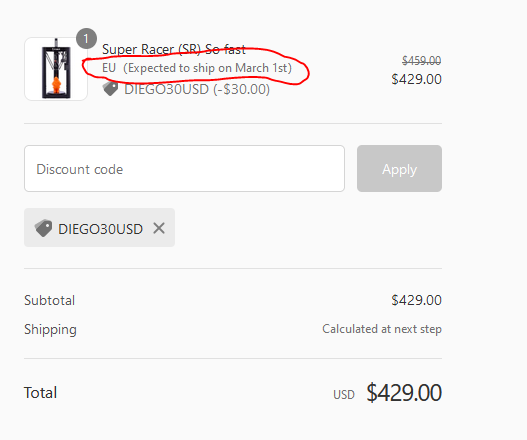Click the tag icon inside the DIEGO30USD chip
Viewport: 527px width, 440px height.
[43, 228]
